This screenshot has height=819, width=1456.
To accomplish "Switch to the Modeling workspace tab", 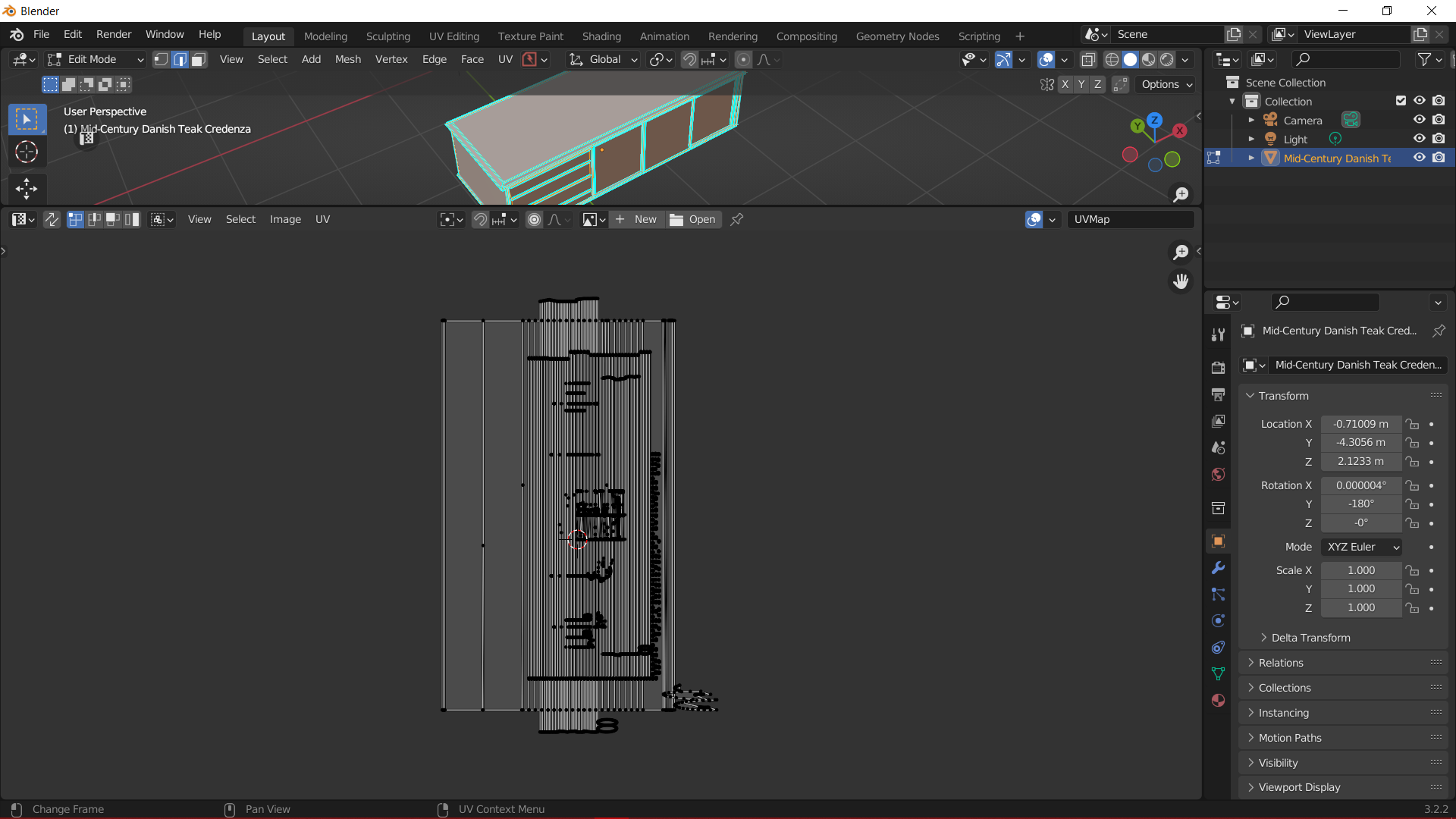I will pos(325,36).
